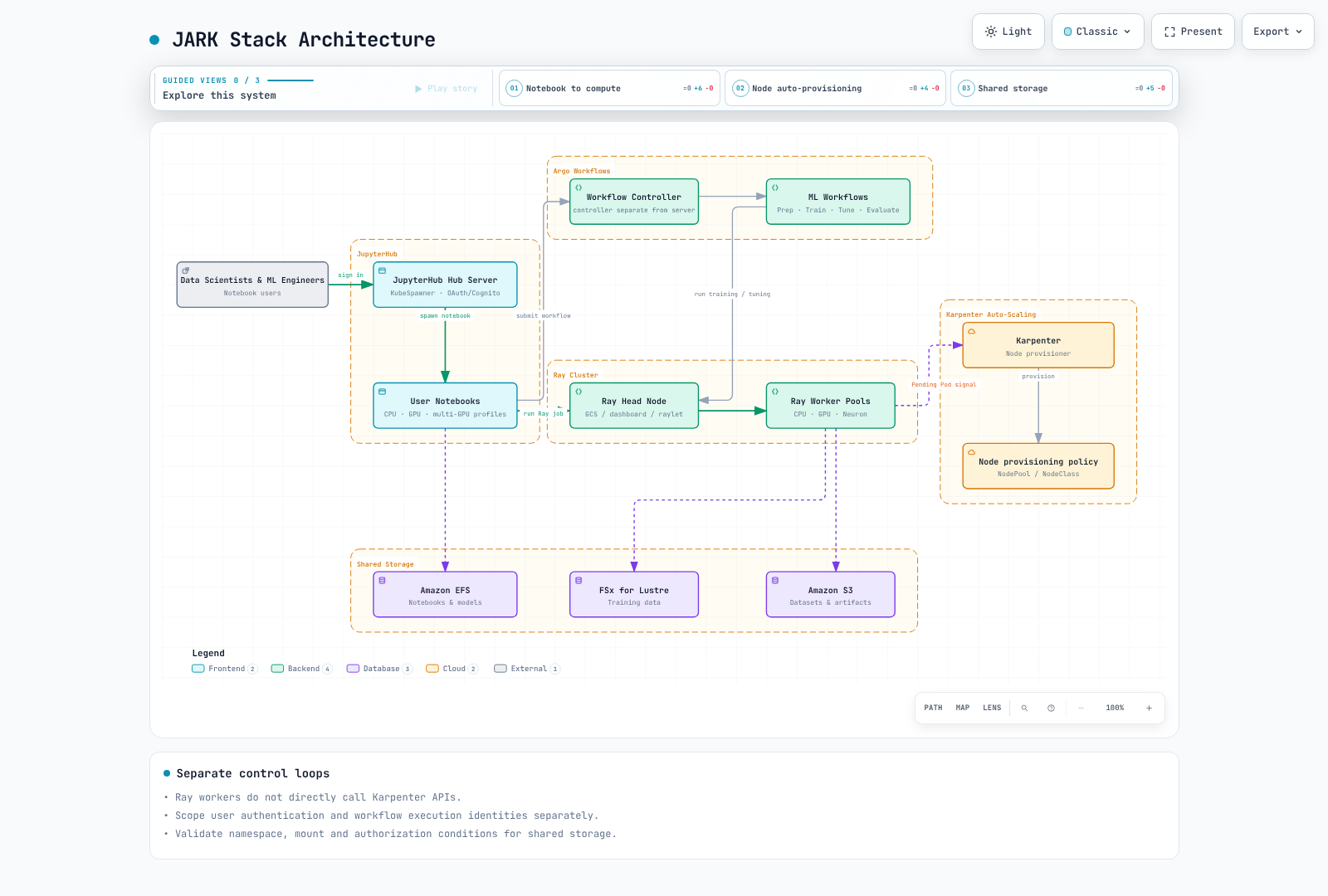Click the database icon on Amazon EFS node
Image resolution: width=1328 pixels, height=896 pixels.
(382, 581)
